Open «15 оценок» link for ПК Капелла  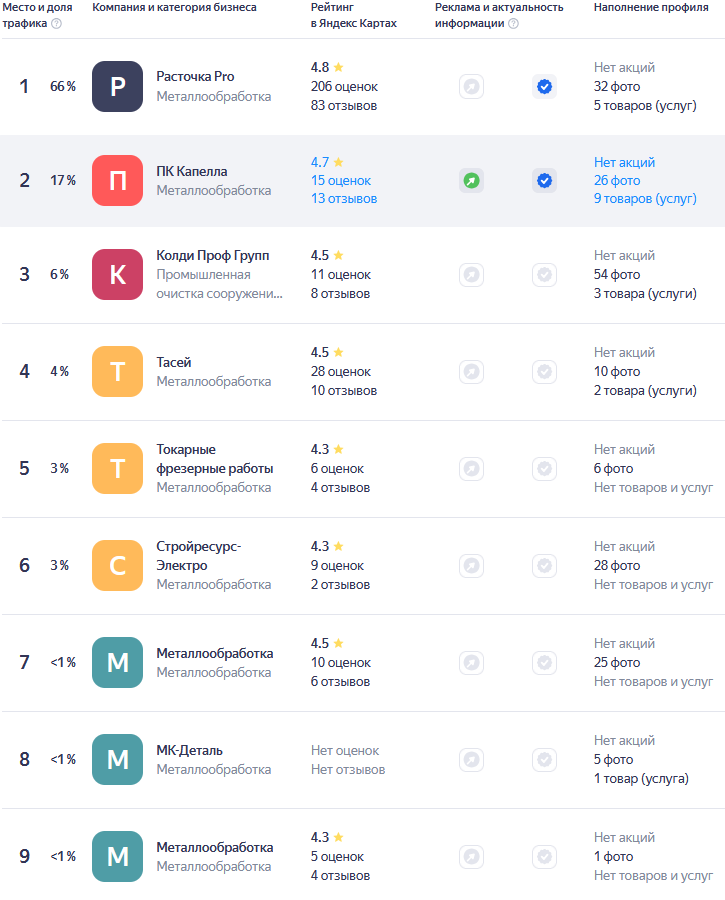(x=340, y=181)
